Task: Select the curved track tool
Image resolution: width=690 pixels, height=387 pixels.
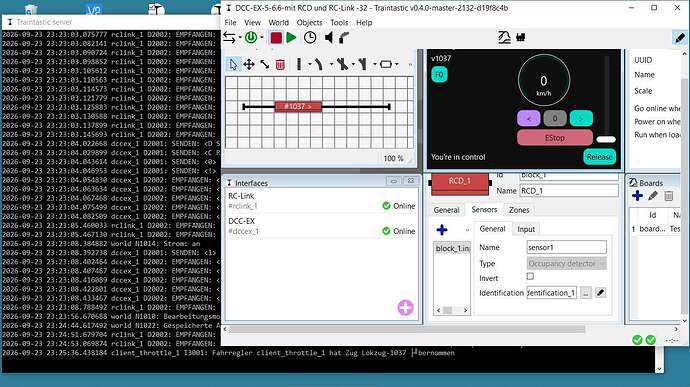Action: click(319, 65)
